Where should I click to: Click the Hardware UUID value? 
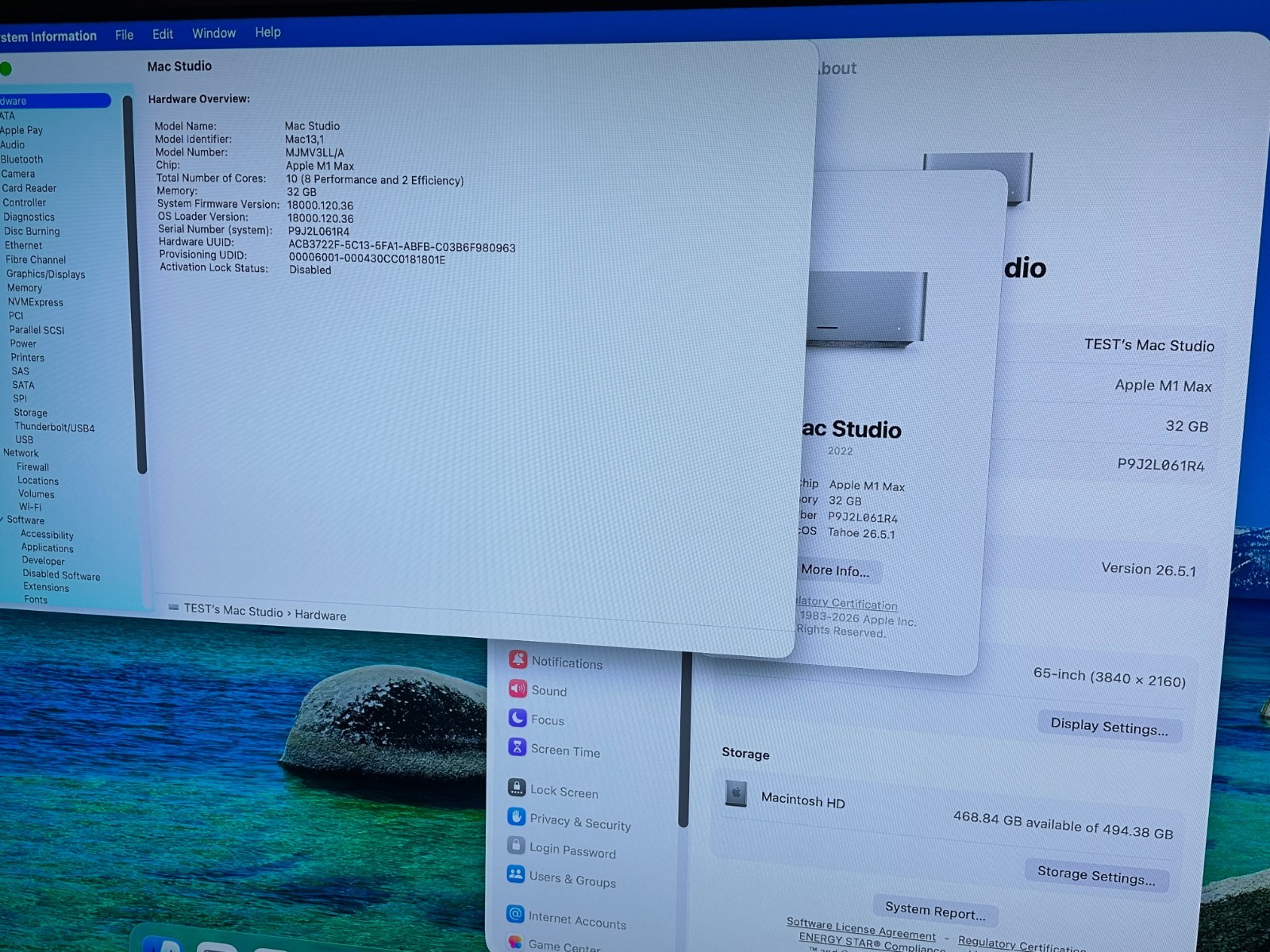tap(402, 248)
